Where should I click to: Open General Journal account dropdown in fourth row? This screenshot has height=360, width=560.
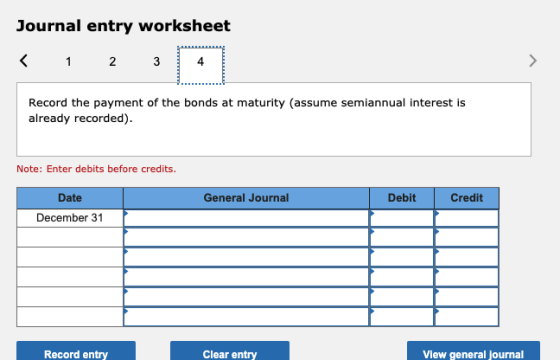tap(246, 278)
